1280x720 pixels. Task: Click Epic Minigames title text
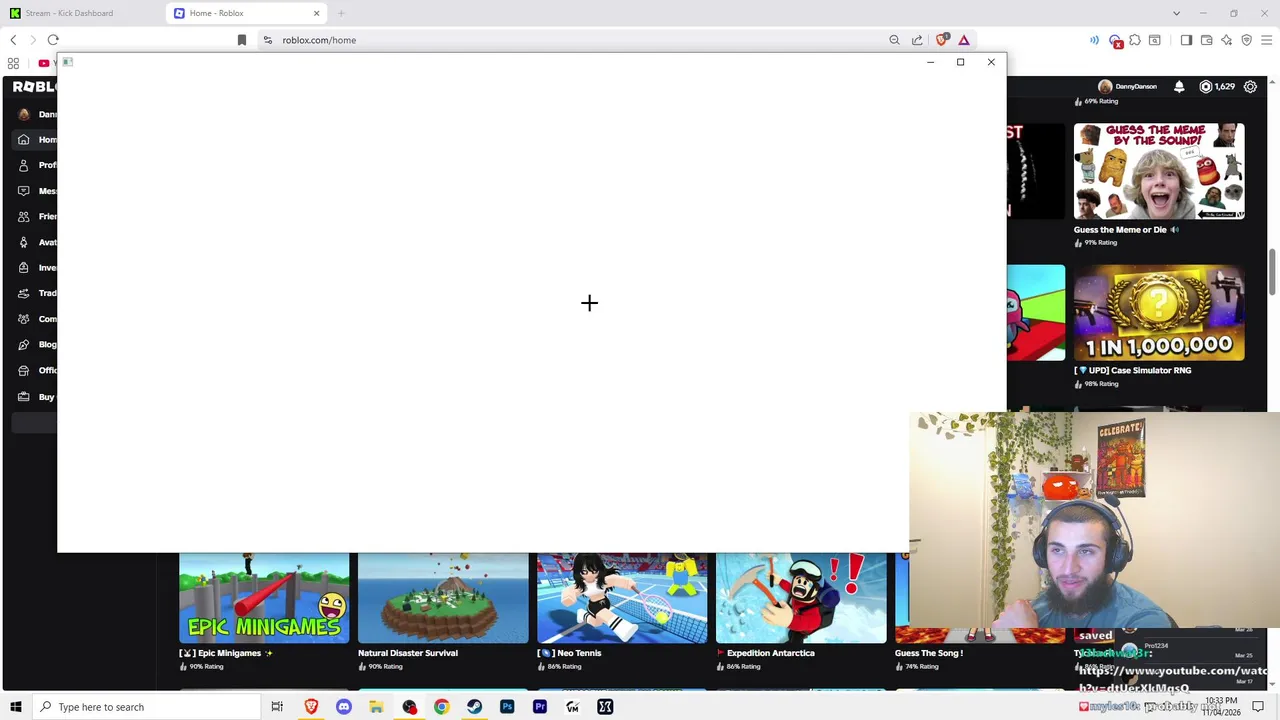tap(226, 653)
